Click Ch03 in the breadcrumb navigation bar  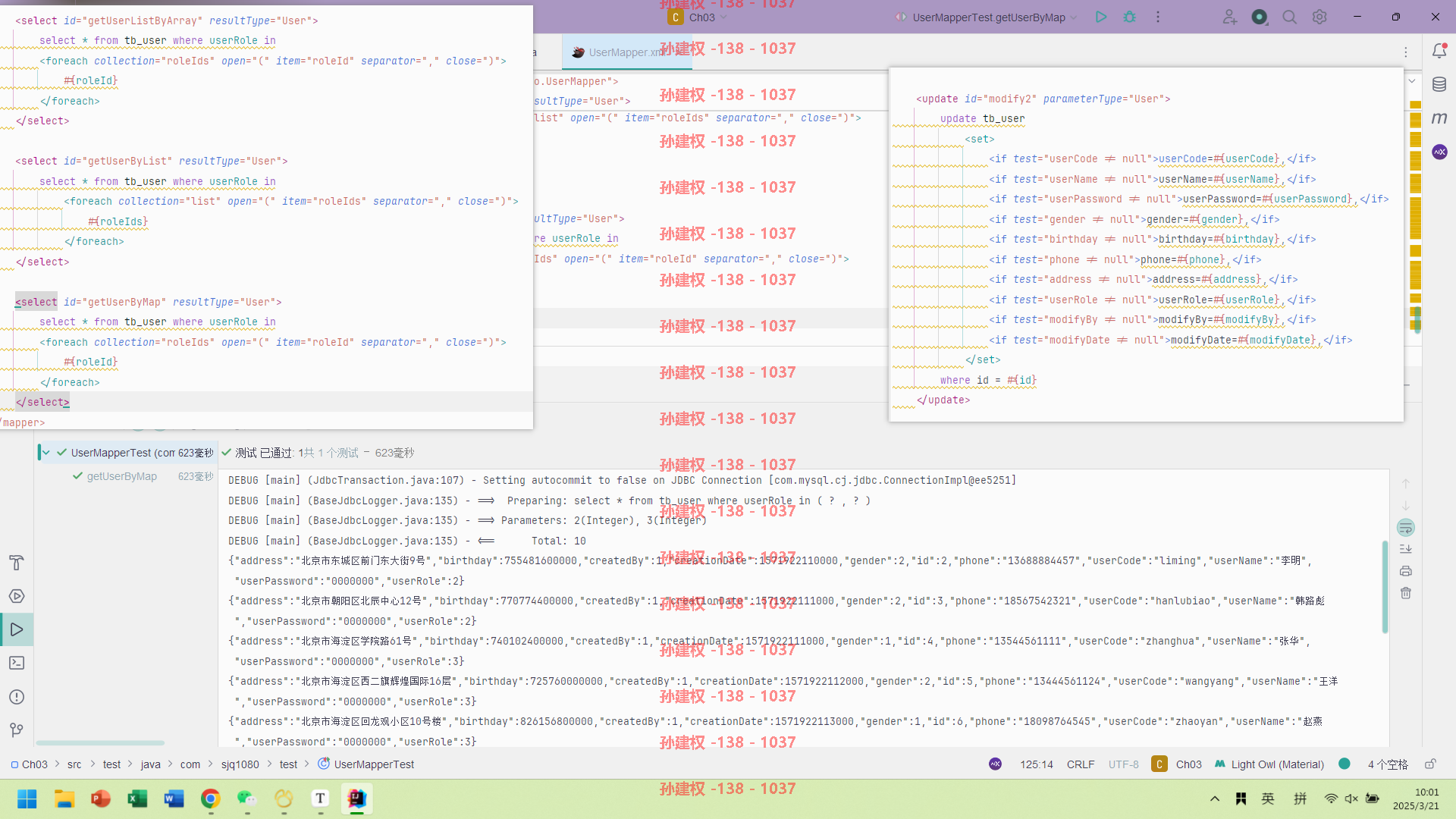pyautogui.click(x=29, y=764)
